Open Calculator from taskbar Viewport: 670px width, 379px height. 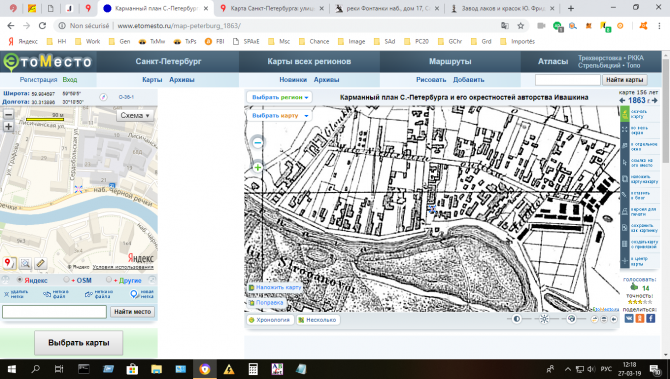coord(253,369)
